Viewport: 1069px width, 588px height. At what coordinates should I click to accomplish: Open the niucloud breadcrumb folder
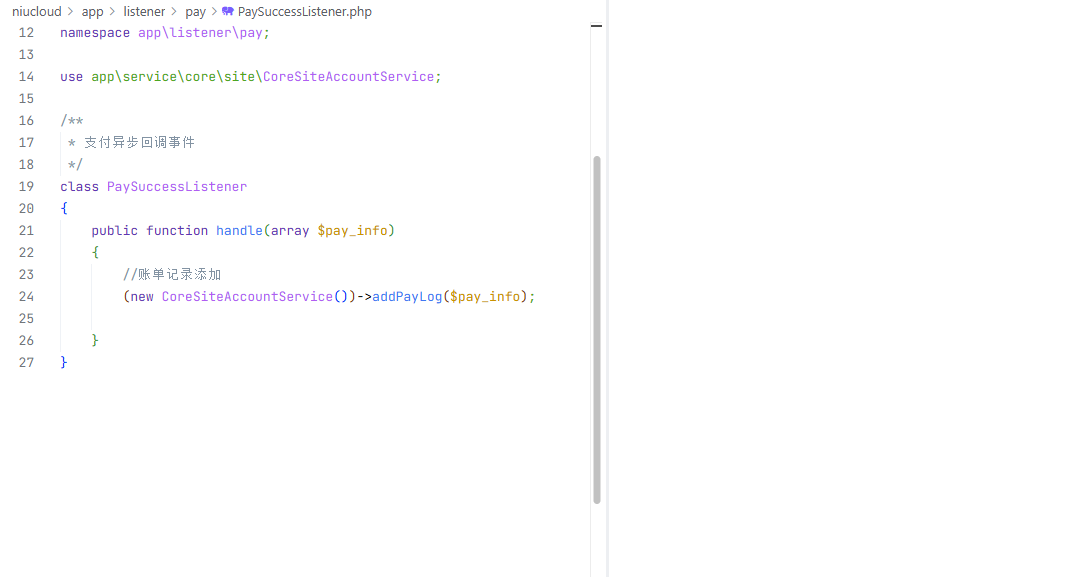(x=36, y=12)
